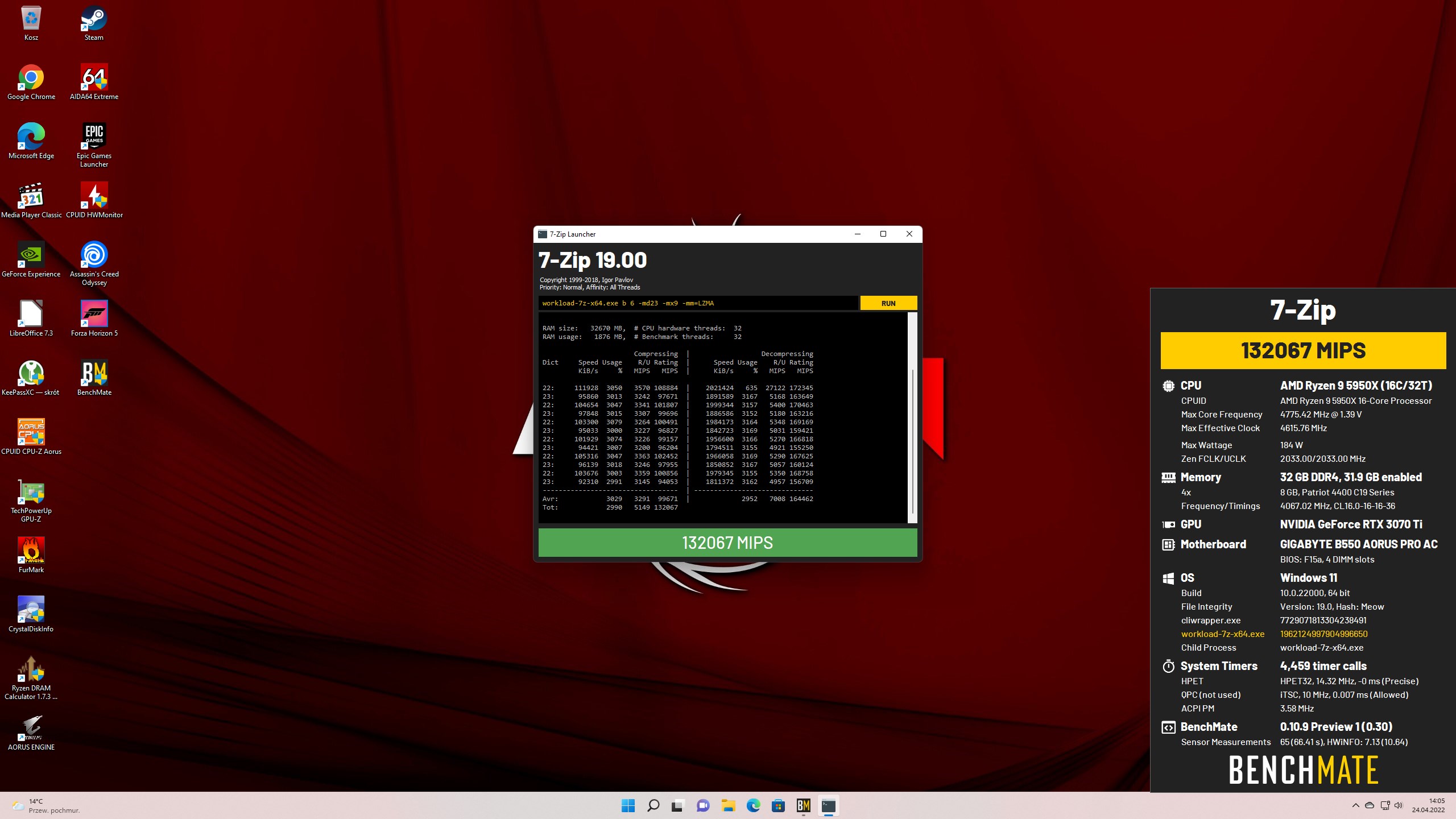The image size is (1456, 819).
Task: Open the volume tray icon
Action: pos(1399,805)
